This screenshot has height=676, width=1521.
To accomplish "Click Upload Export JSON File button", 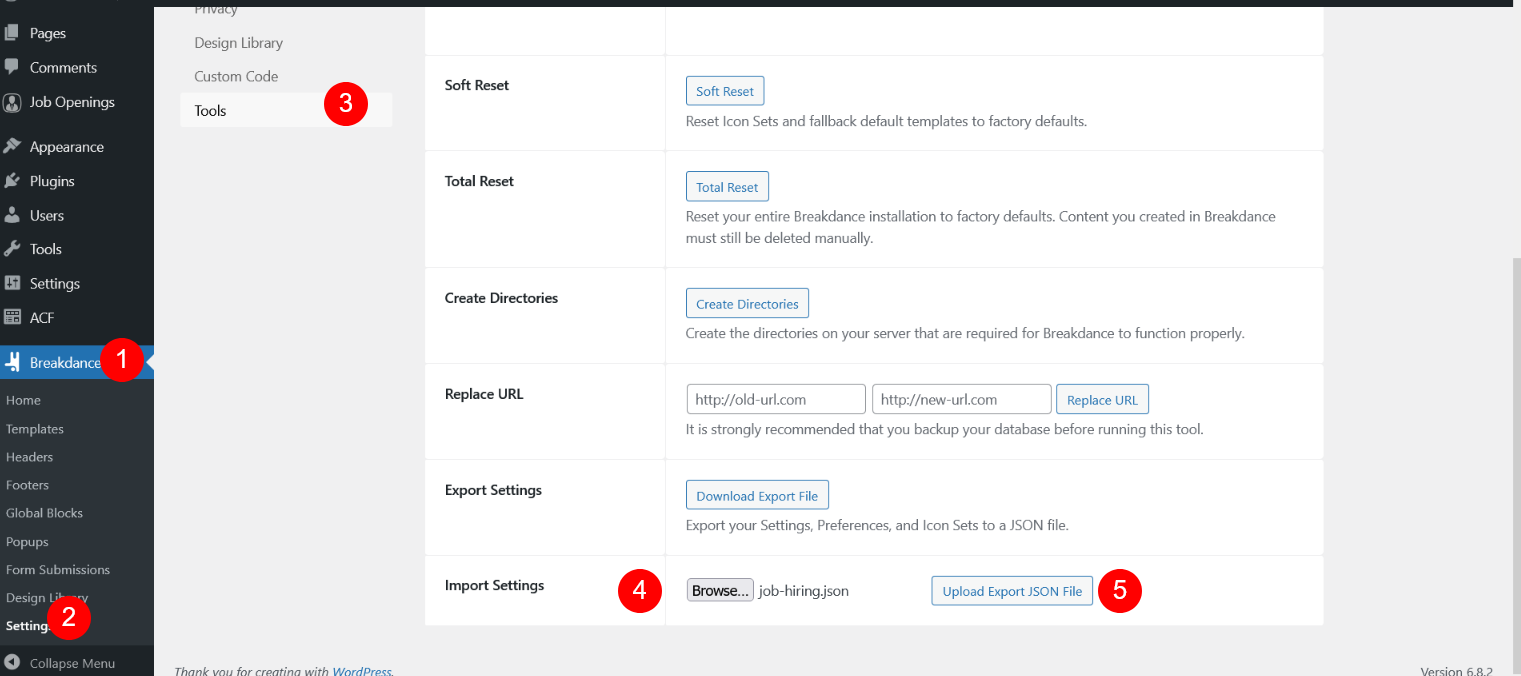I will pyautogui.click(x=1012, y=591).
